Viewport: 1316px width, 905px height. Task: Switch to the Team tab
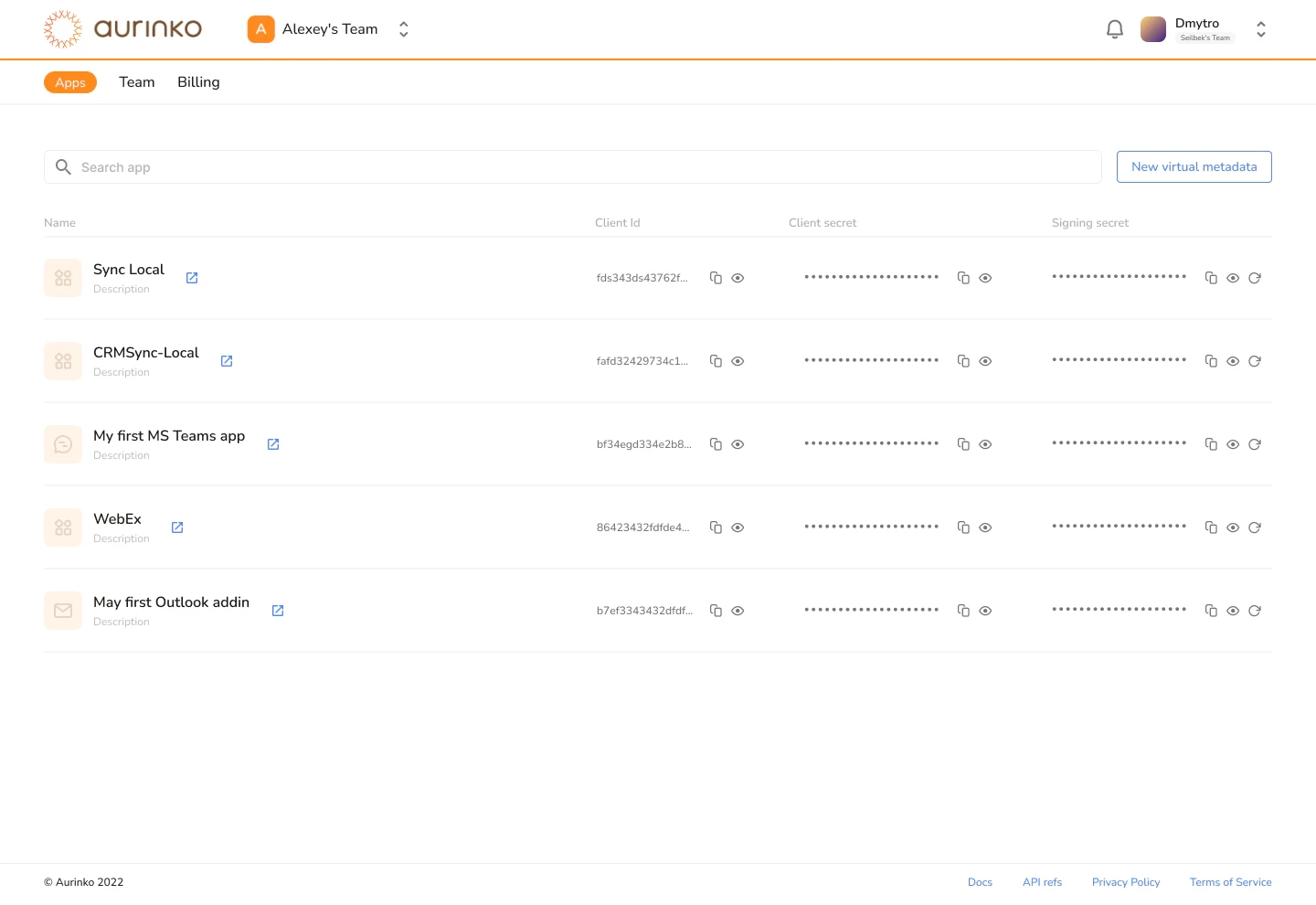point(136,82)
